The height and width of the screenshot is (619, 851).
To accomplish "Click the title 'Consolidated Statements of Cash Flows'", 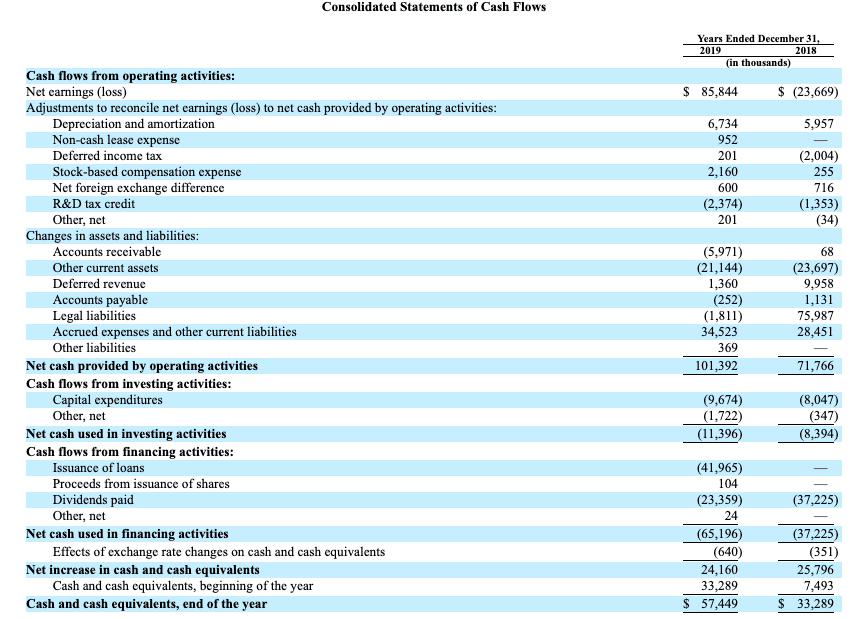I will click(434, 7).
